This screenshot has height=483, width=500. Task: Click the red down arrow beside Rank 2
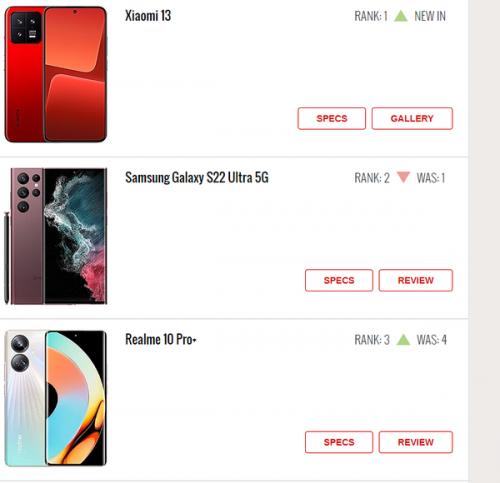[403, 177]
